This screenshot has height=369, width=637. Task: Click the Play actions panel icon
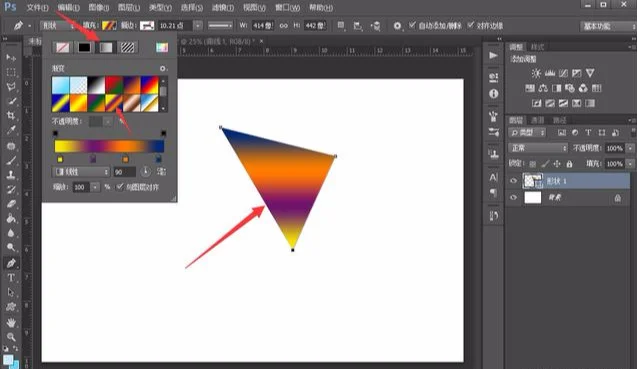click(493, 55)
